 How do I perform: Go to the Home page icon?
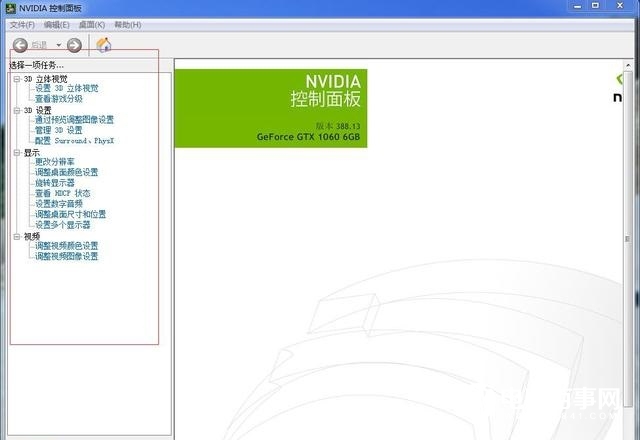[x=103, y=45]
